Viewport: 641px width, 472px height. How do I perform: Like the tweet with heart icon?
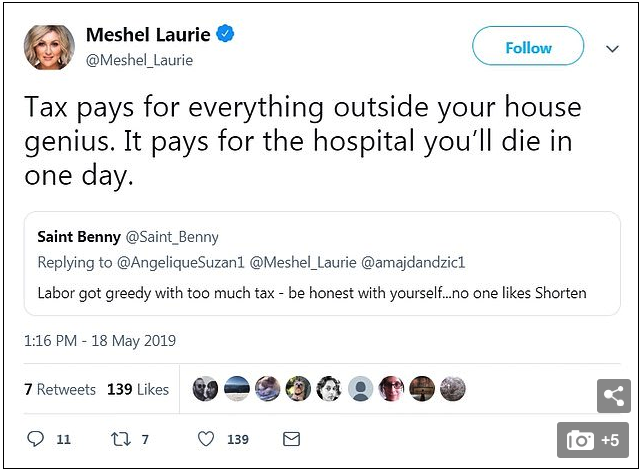coord(206,439)
